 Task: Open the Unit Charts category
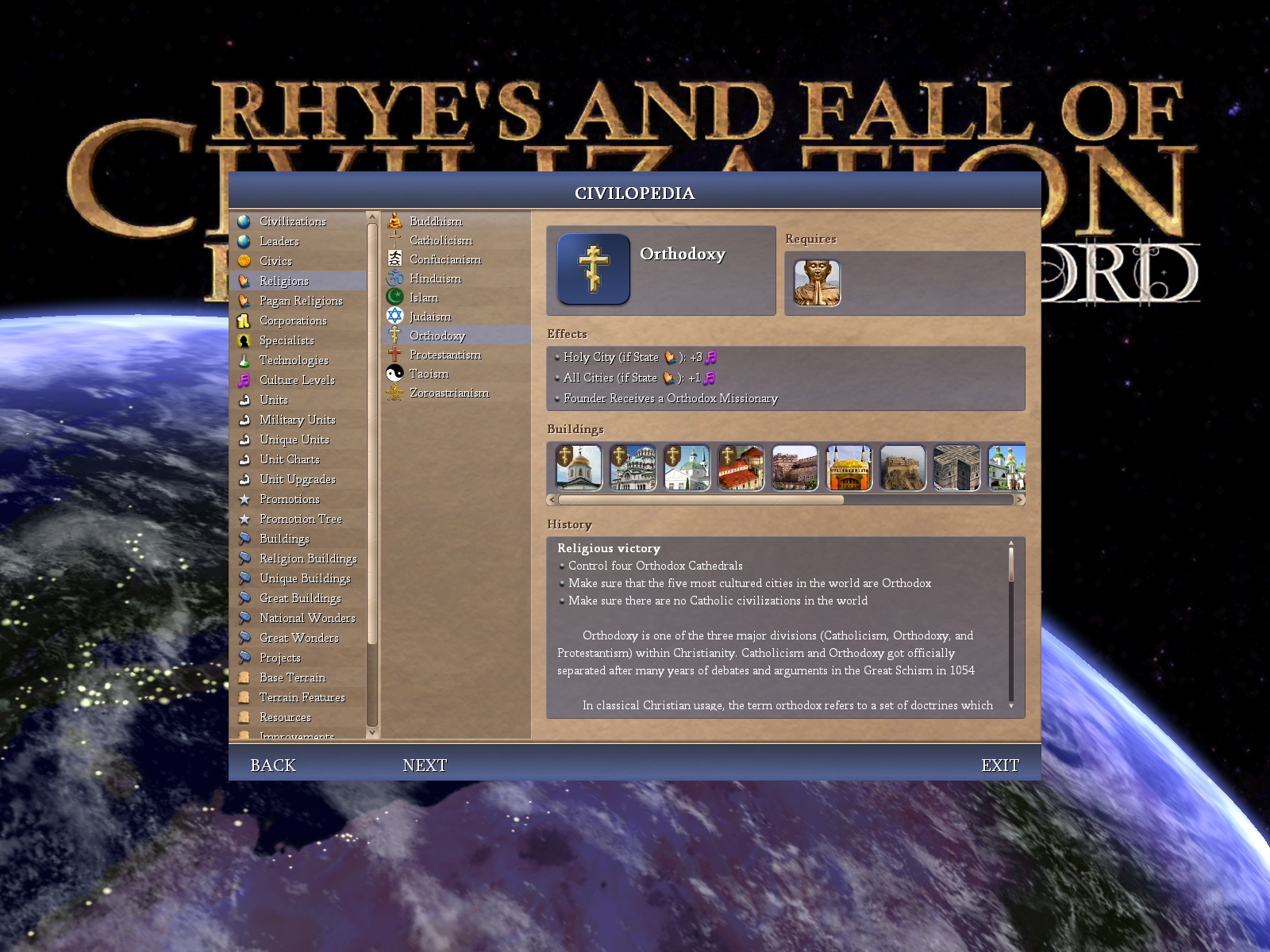pyautogui.click(x=298, y=459)
